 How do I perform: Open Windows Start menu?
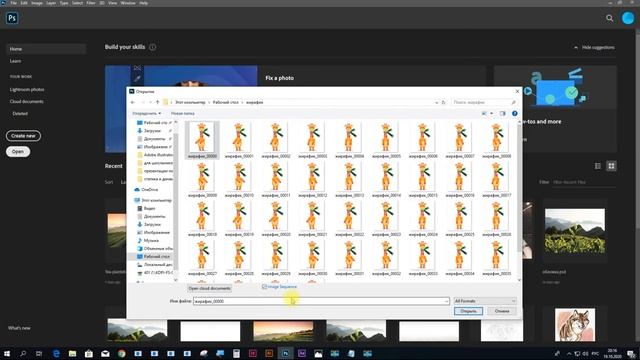pyautogui.click(x=7, y=353)
